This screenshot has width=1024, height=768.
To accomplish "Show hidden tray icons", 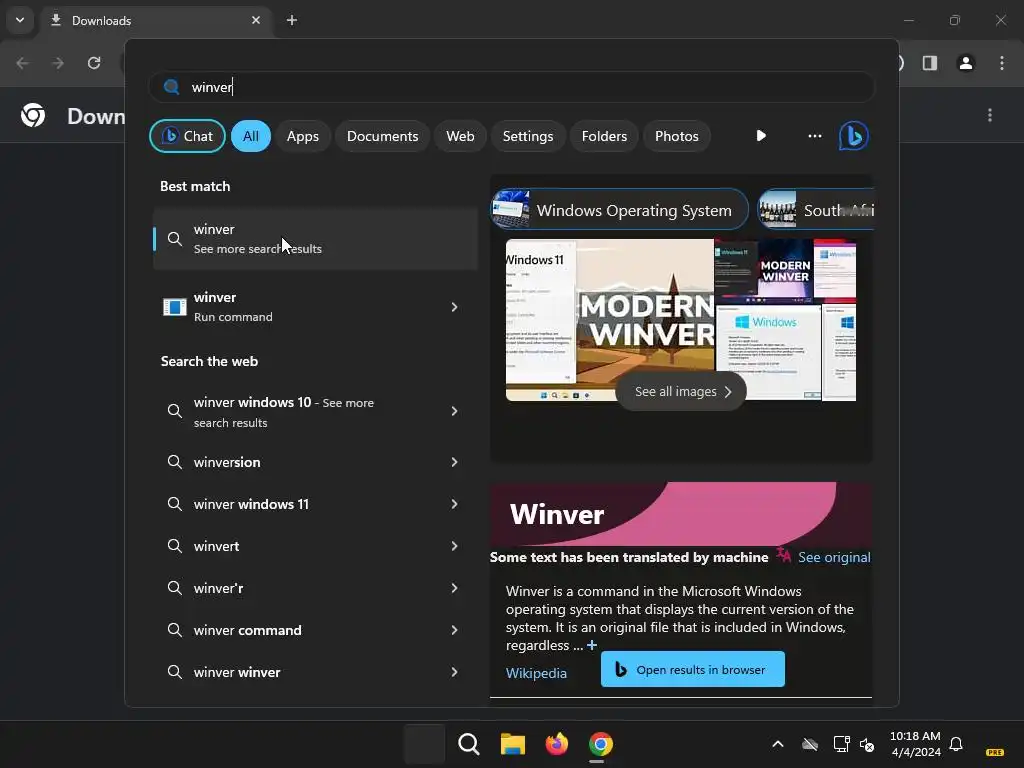I will (x=778, y=744).
